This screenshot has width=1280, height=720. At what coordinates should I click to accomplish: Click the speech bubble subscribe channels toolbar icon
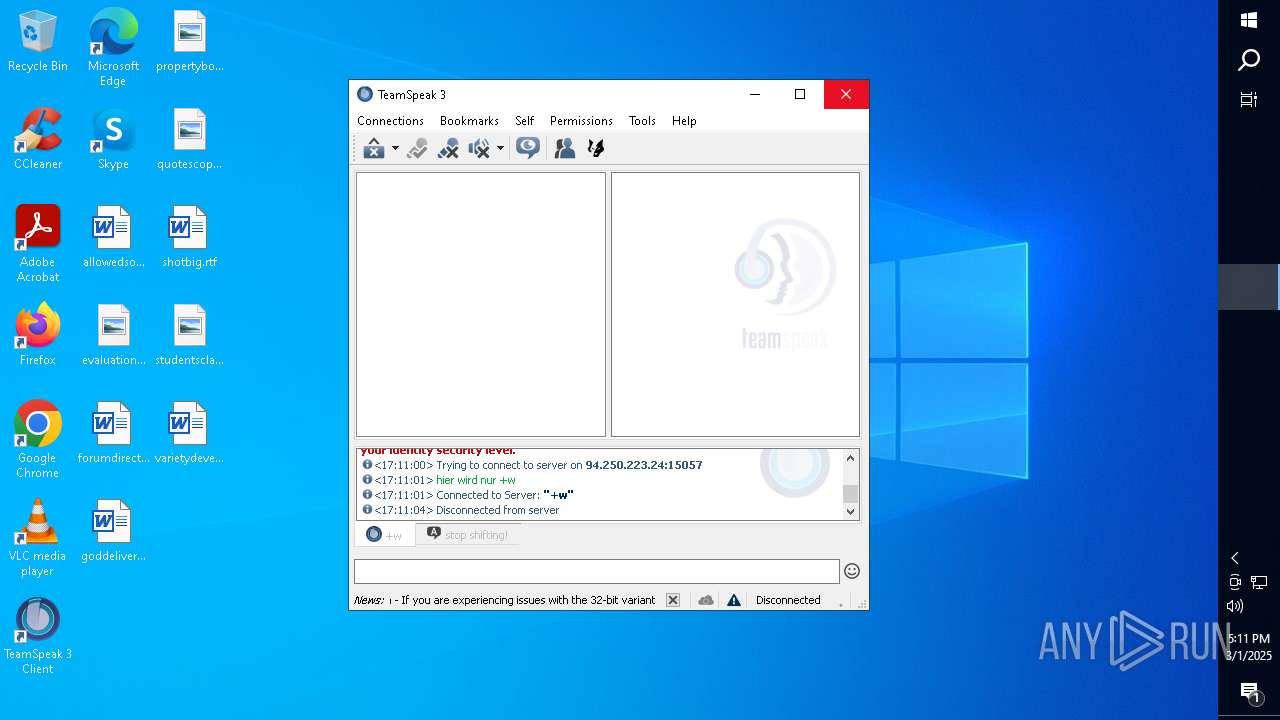click(x=527, y=148)
